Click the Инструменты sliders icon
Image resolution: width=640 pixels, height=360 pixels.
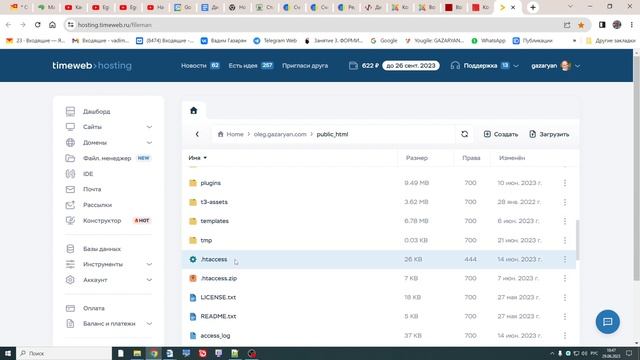pyautogui.click(x=70, y=264)
